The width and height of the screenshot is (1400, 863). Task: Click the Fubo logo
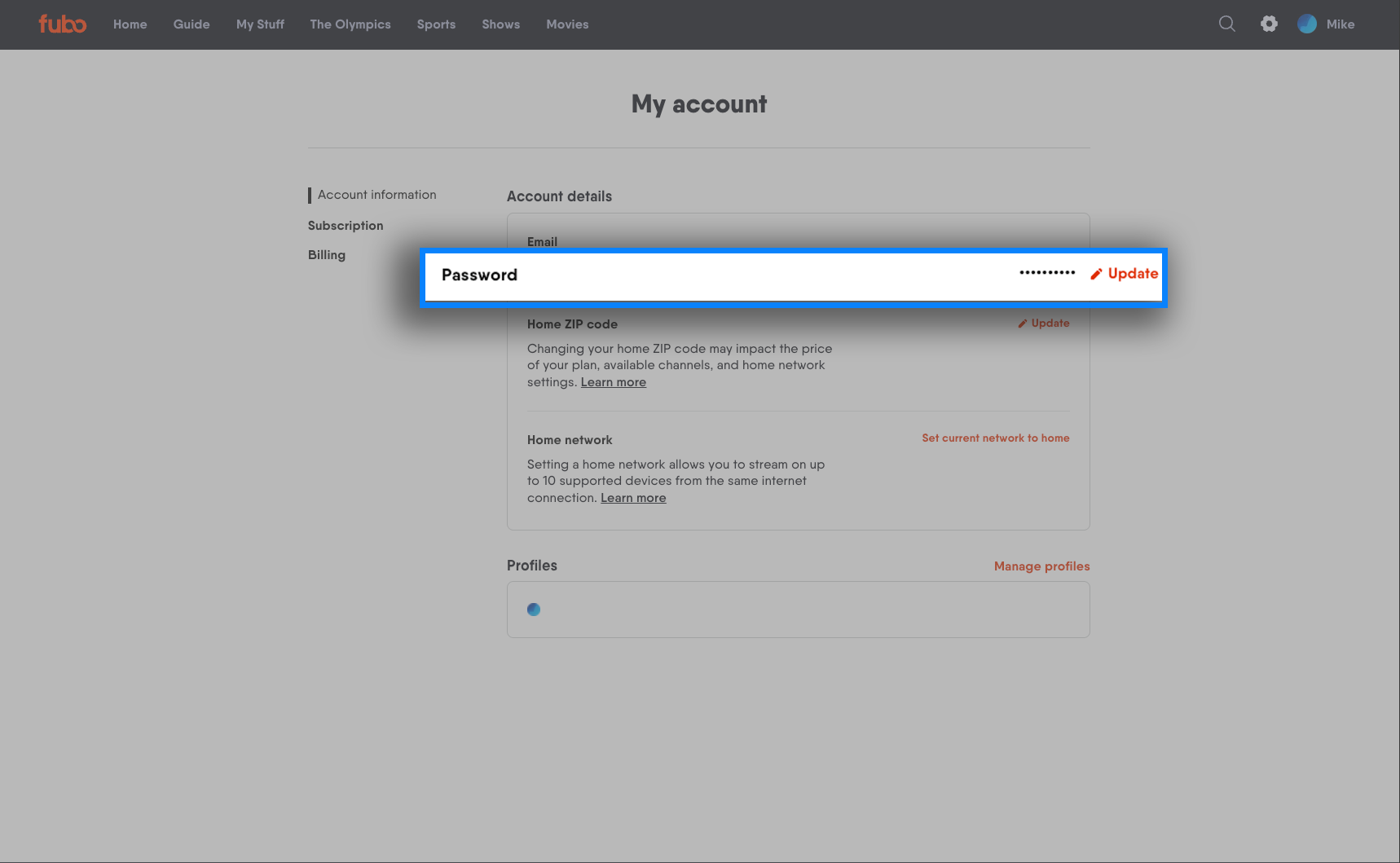[x=63, y=24]
